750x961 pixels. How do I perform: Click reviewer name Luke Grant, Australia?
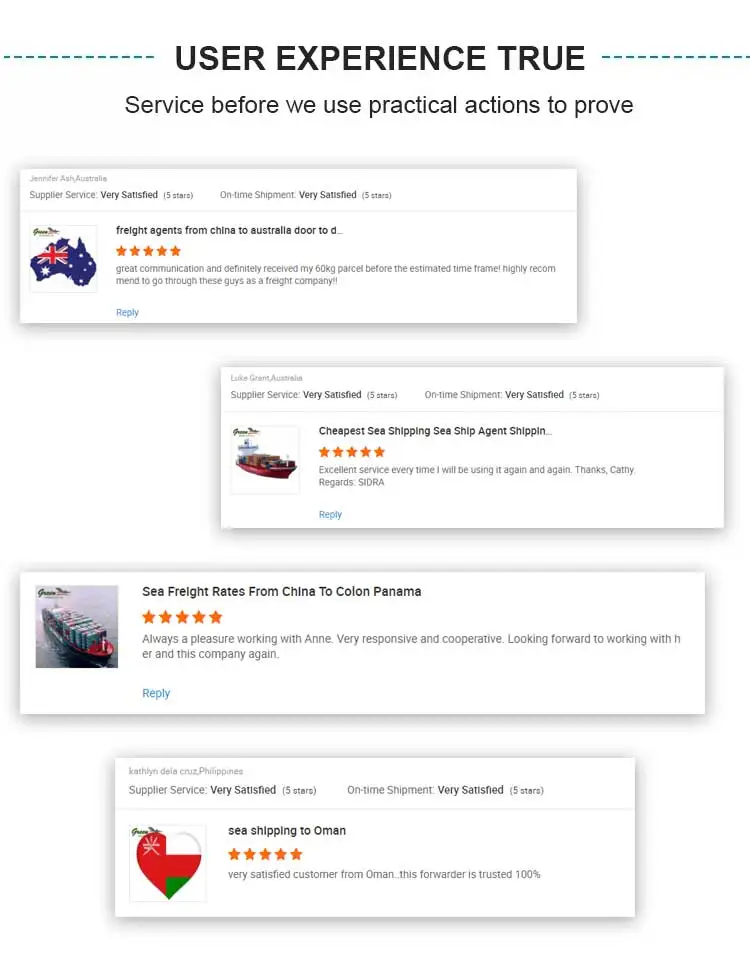coord(266,378)
